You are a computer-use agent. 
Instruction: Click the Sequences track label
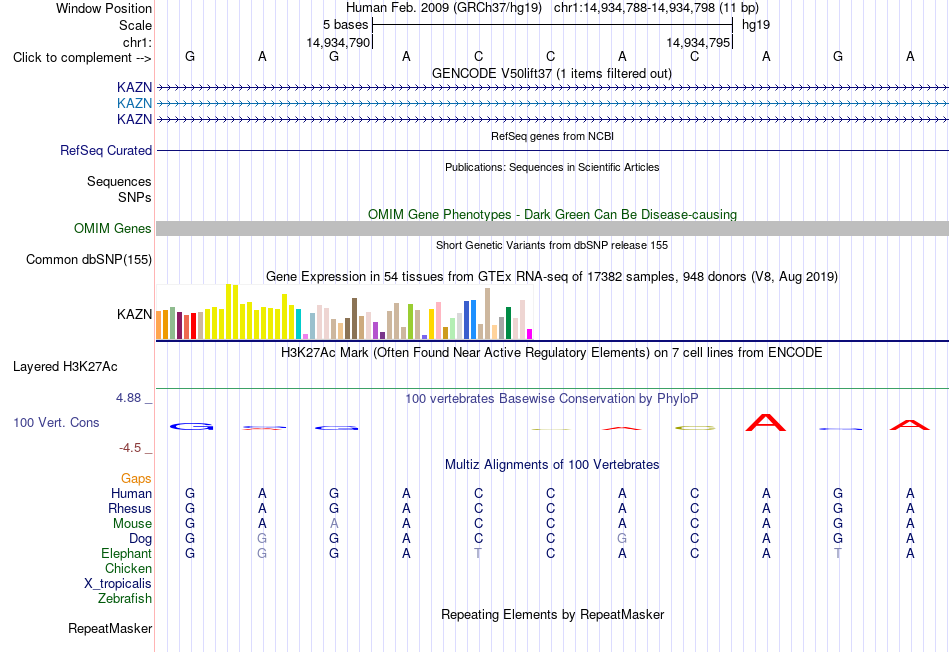point(119,181)
